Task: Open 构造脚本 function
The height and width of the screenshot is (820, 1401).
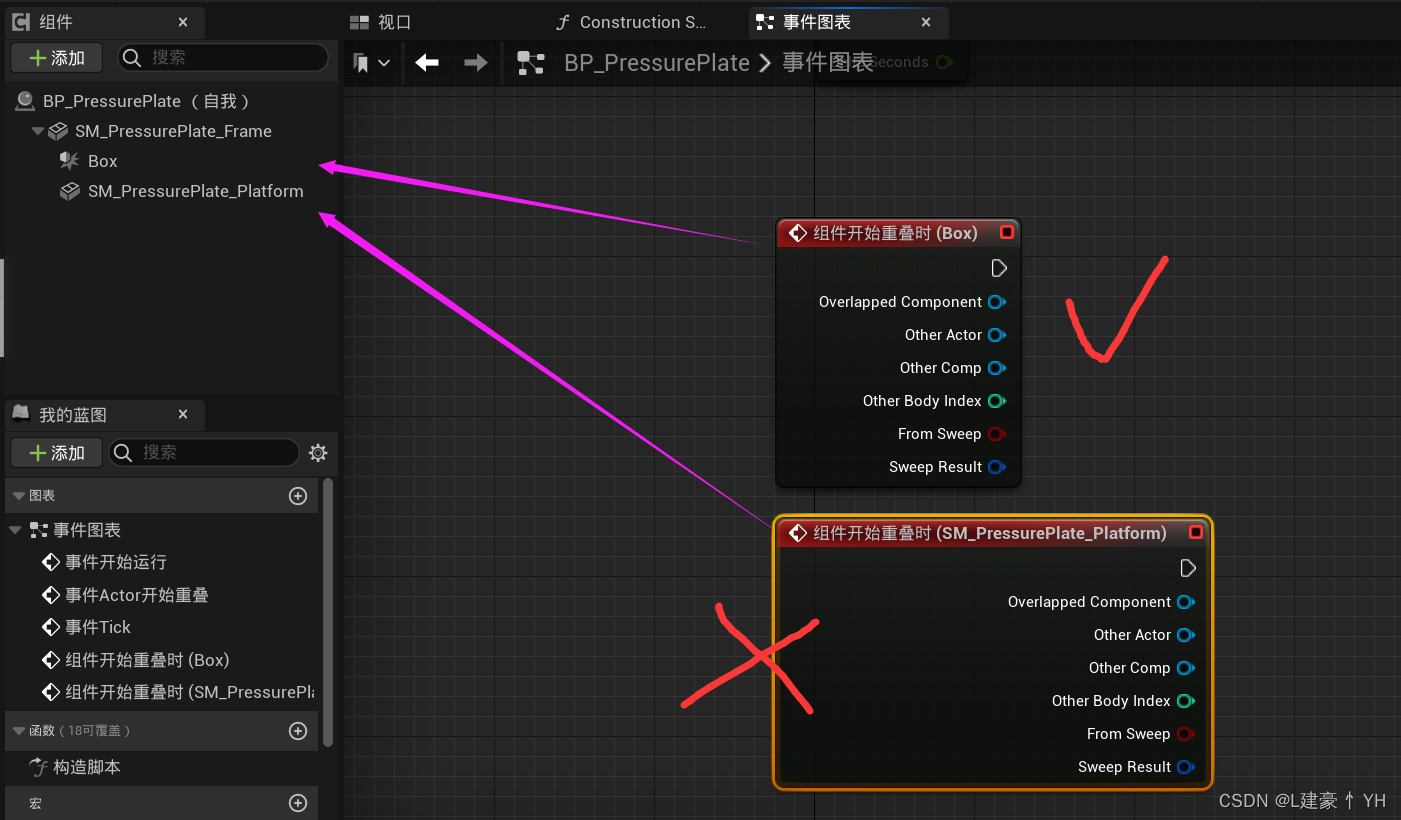Action: (87, 767)
